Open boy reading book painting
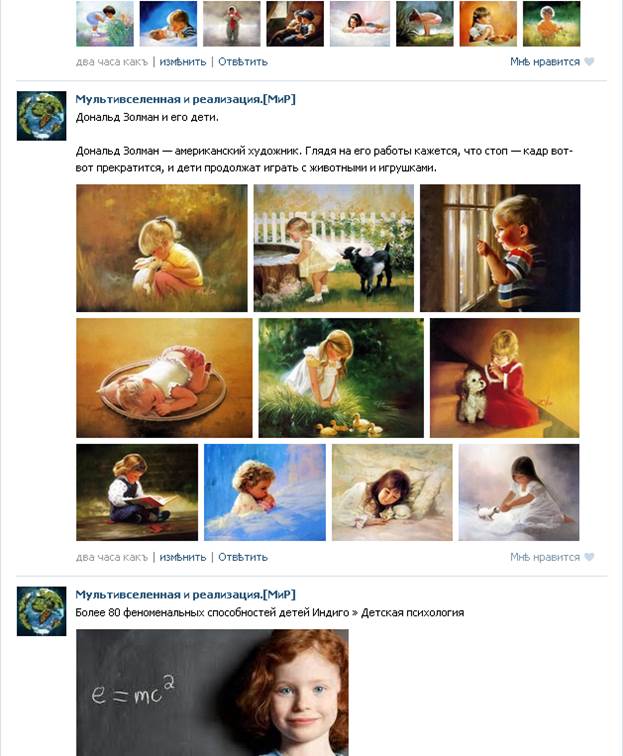The width and height of the screenshot is (623, 756). pyautogui.click(x=137, y=492)
